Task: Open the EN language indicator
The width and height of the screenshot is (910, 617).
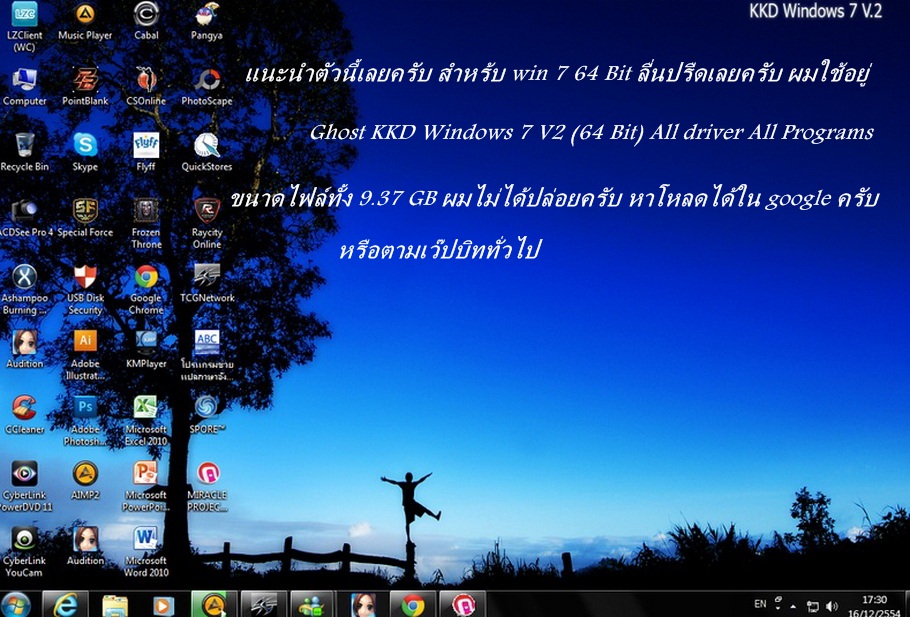Action: [x=760, y=605]
